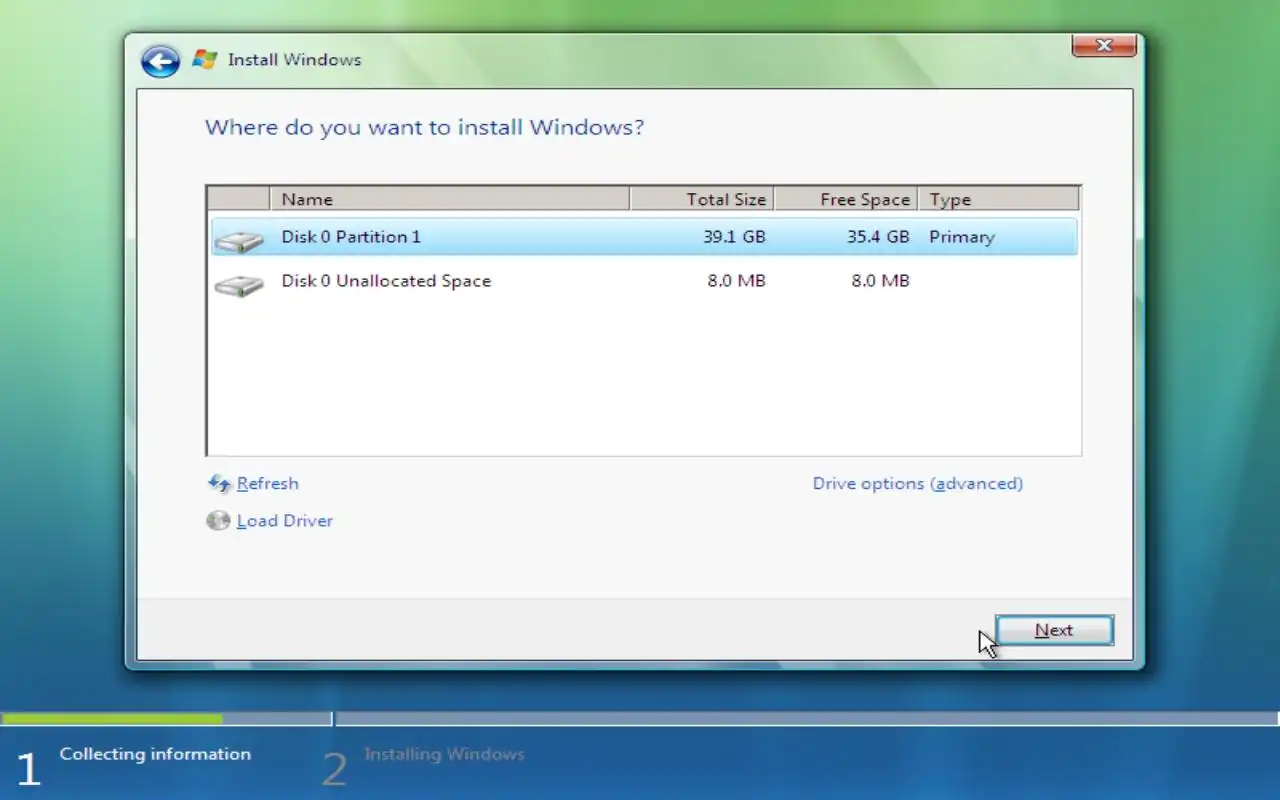Click the Primary type cell
The height and width of the screenshot is (800, 1280).
tap(962, 237)
